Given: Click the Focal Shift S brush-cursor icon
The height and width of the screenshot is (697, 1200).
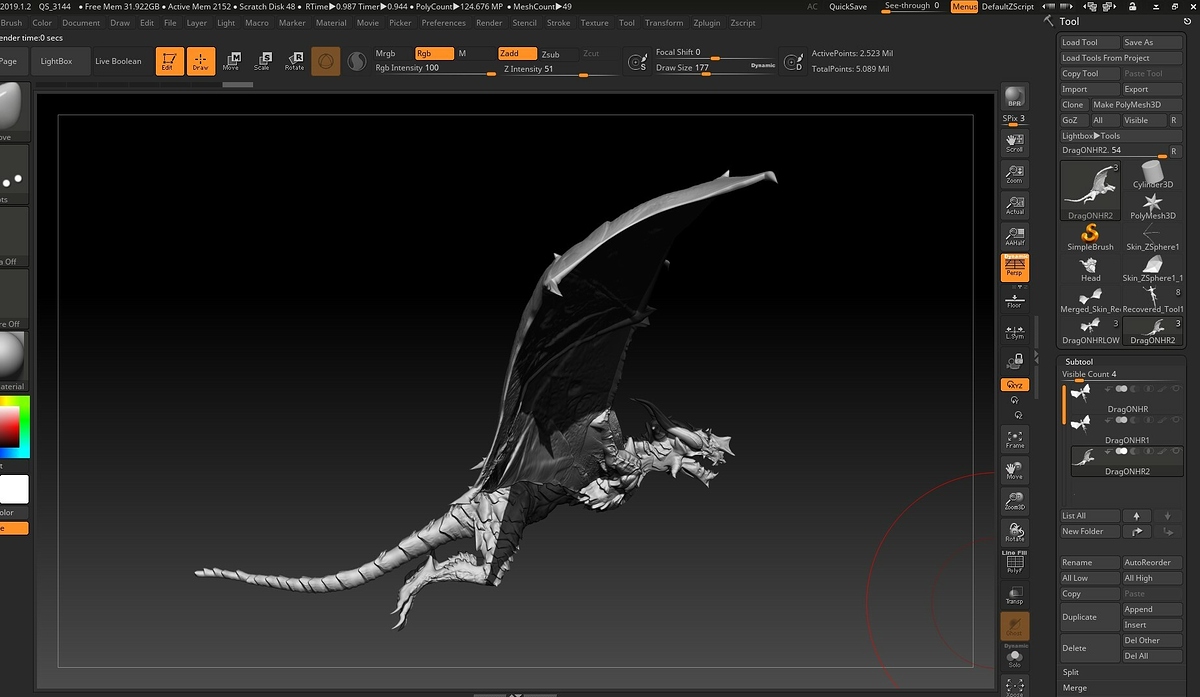Looking at the screenshot, I should coord(636,62).
